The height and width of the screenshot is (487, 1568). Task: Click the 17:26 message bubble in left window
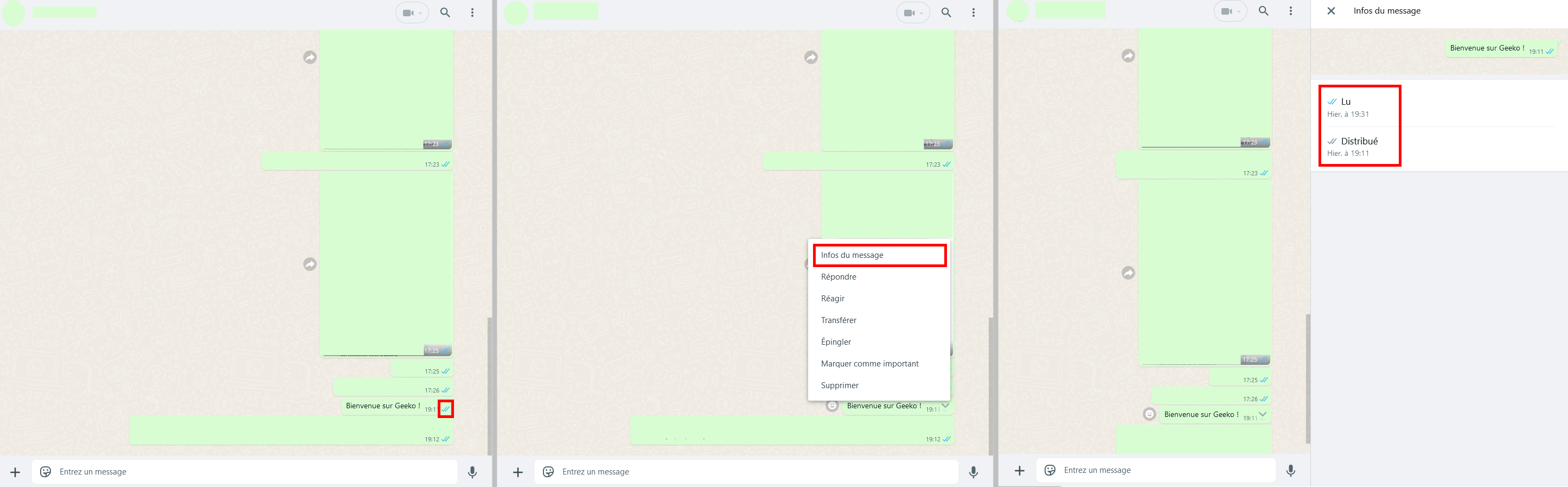click(x=393, y=387)
